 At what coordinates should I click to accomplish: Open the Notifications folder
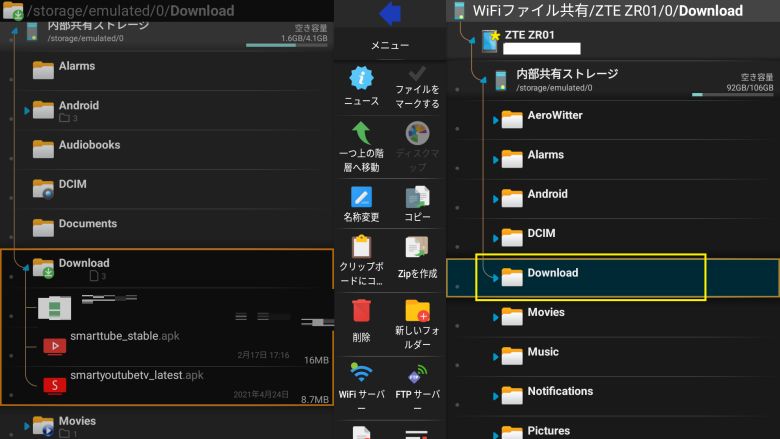(x=613, y=396)
